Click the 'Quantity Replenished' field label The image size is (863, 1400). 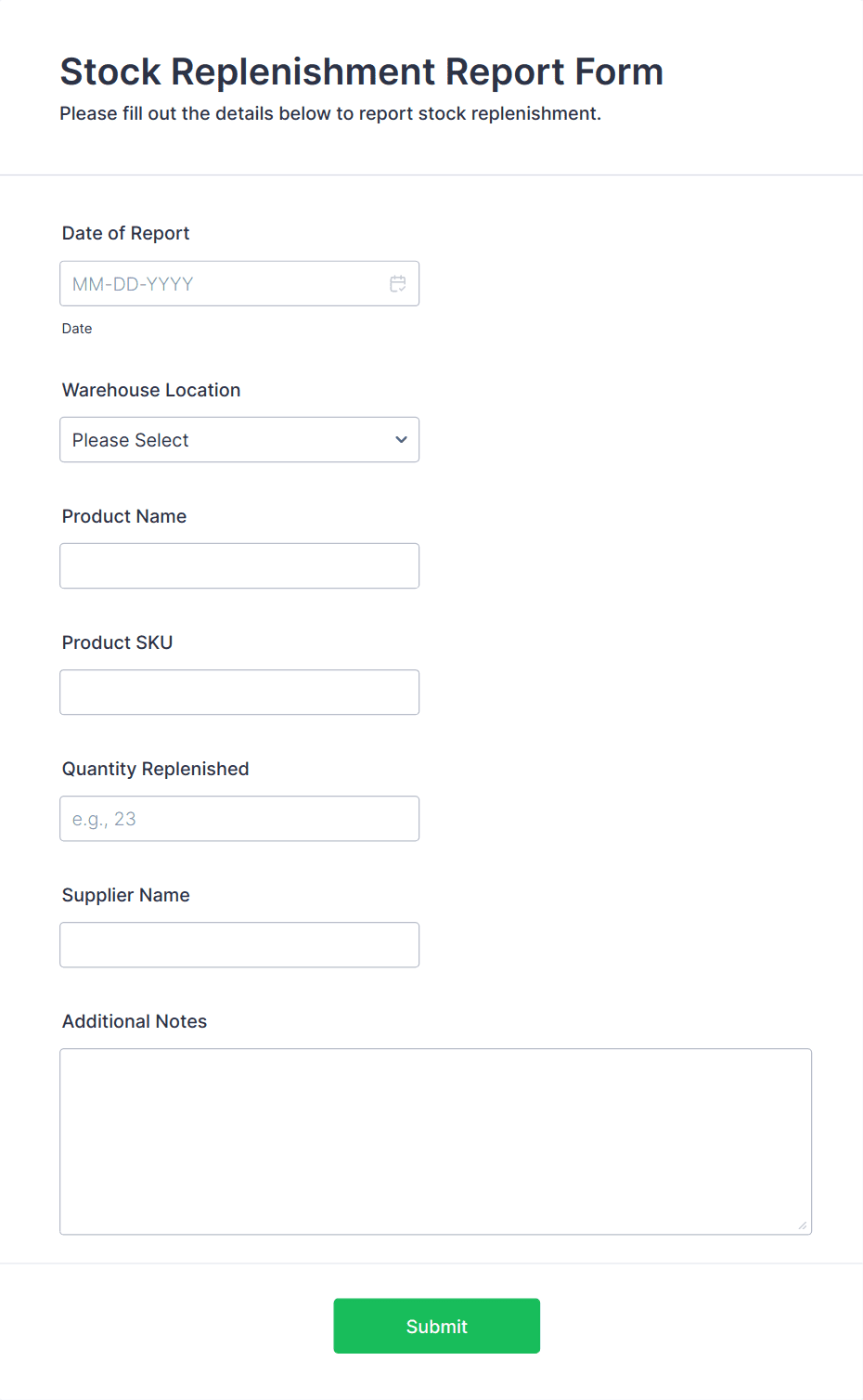coord(155,769)
